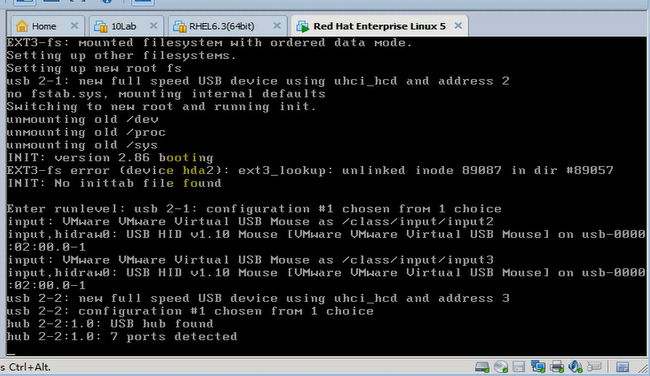Click the paused VM icon on RHEL6.3 tab

179,26
